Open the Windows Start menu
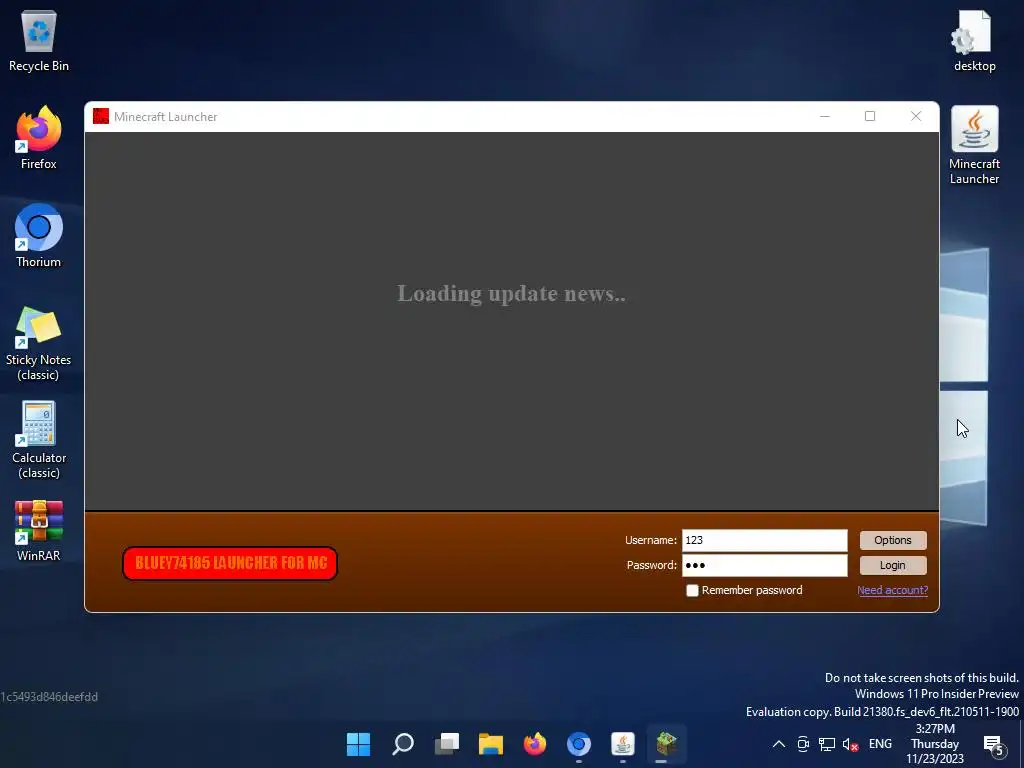Screen dimensions: 1024x768 pyautogui.click(x=359, y=744)
